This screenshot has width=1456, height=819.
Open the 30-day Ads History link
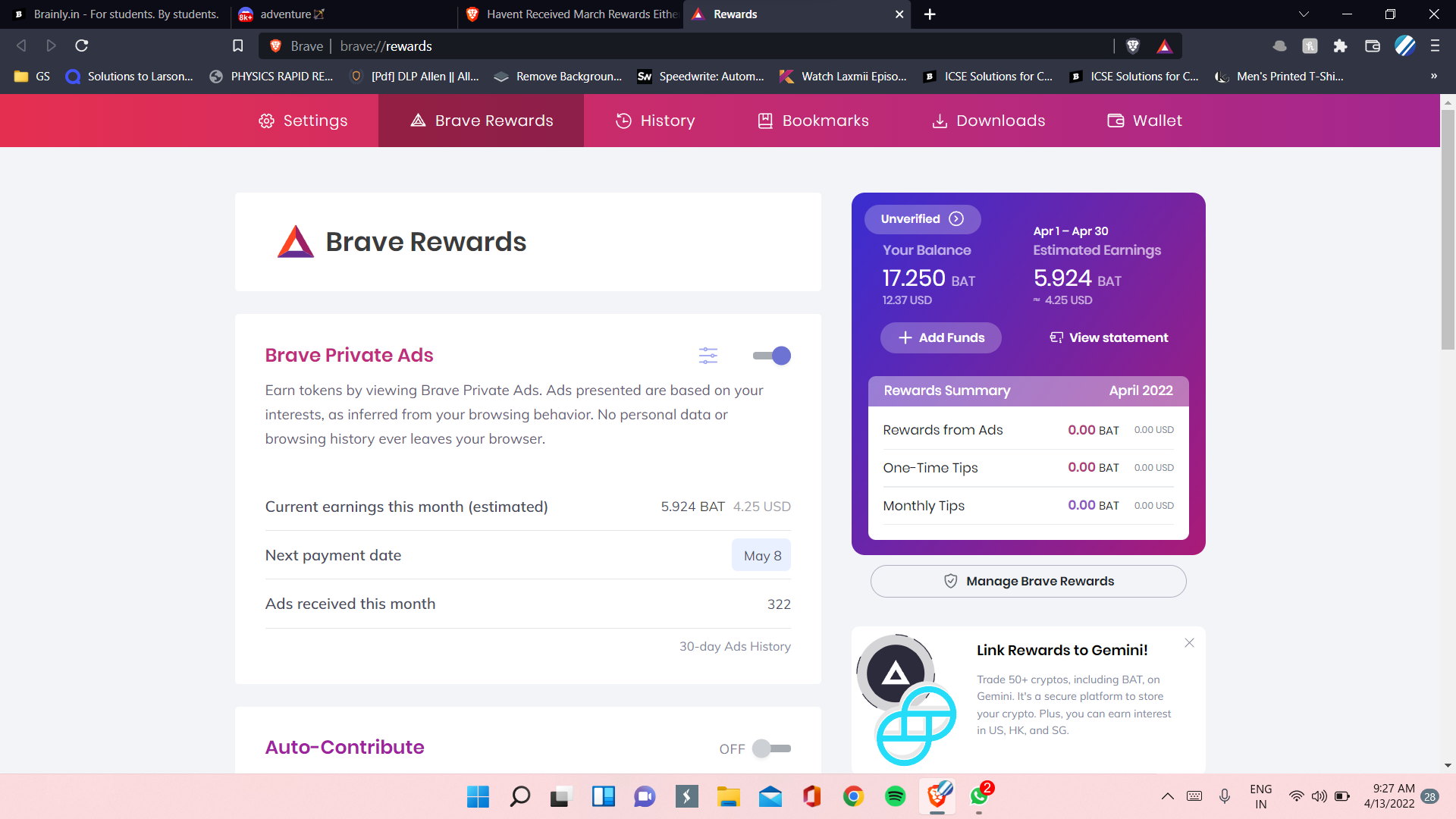click(x=734, y=646)
